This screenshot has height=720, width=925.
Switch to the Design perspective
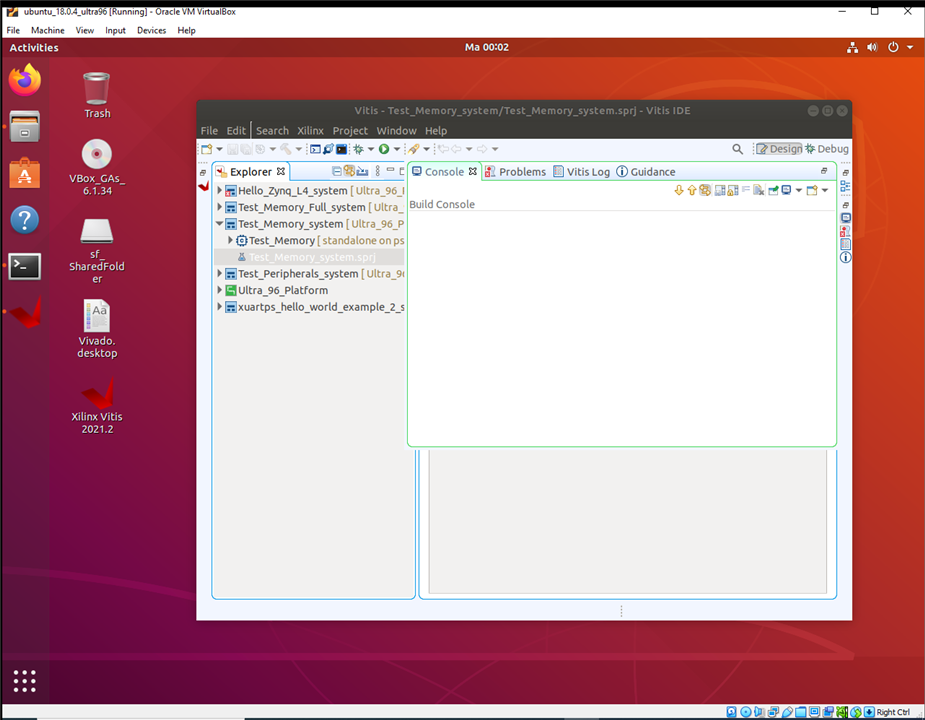pos(779,149)
